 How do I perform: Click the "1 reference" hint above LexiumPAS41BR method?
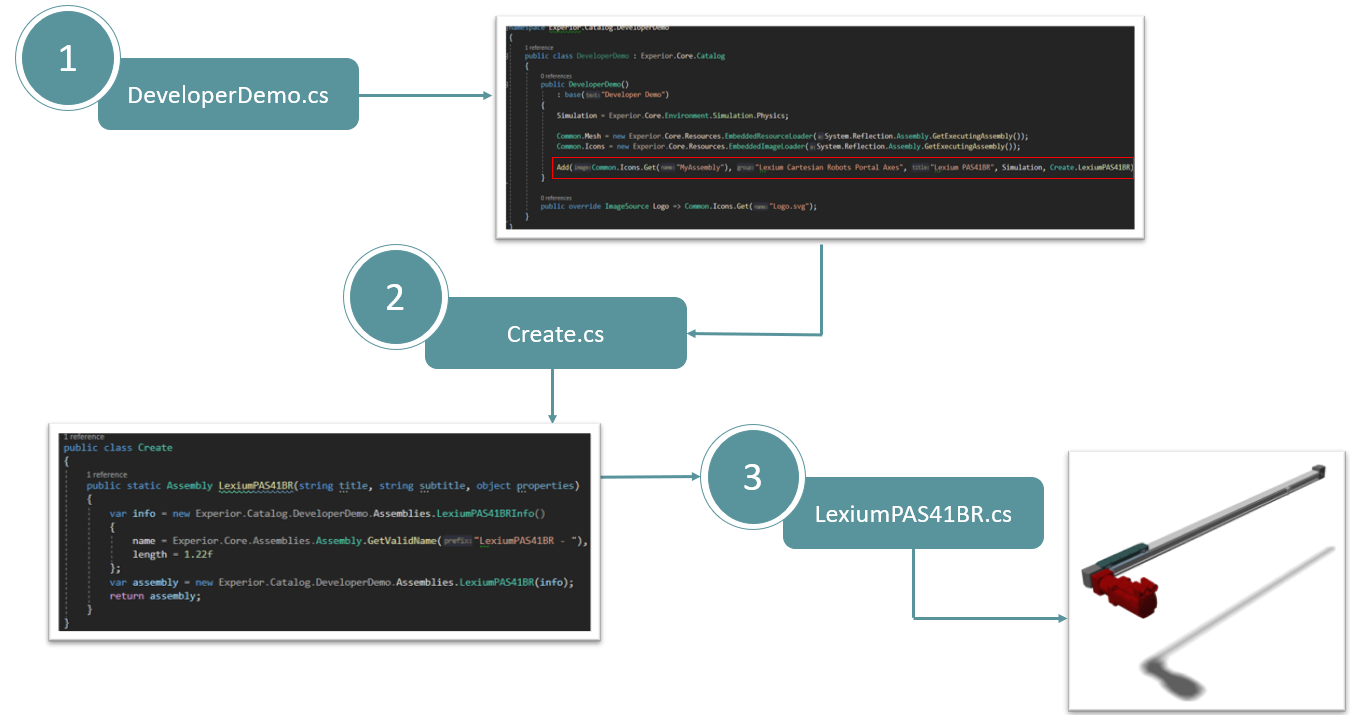[107, 474]
